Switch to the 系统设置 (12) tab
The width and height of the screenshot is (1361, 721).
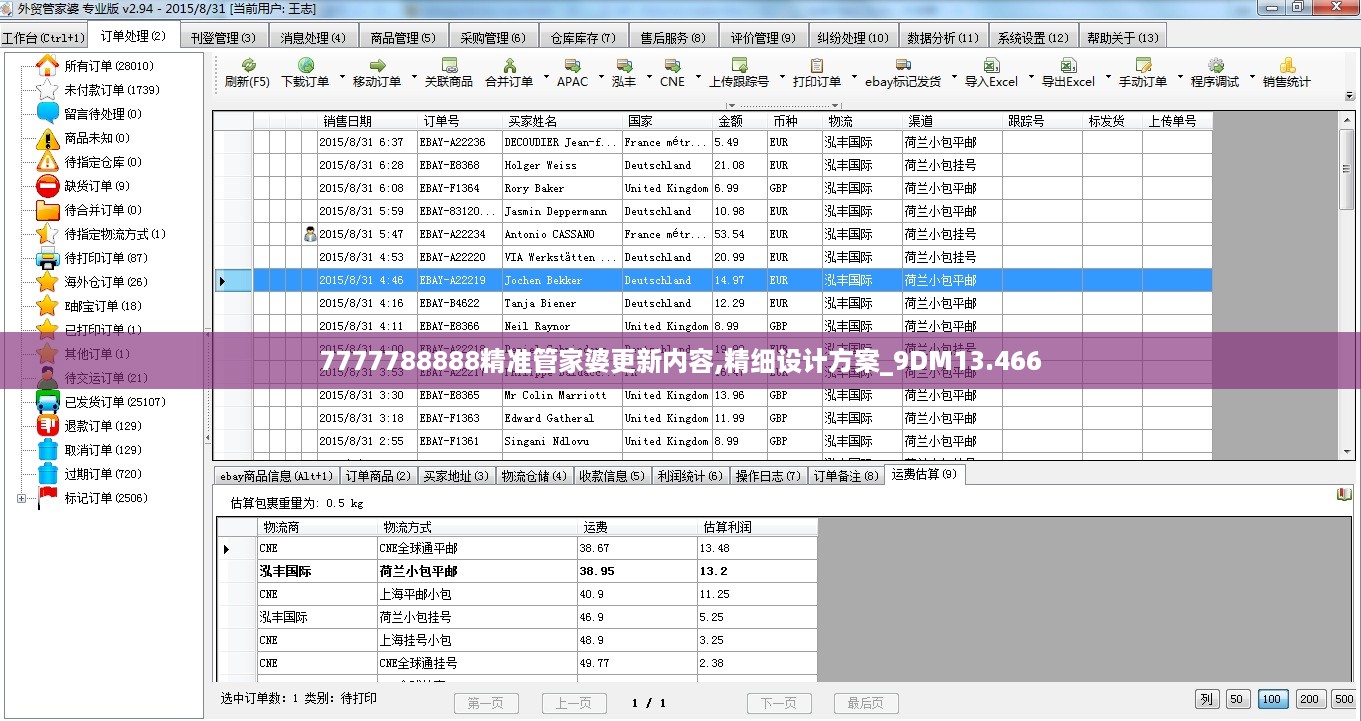pyautogui.click(x=1033, y=37)
